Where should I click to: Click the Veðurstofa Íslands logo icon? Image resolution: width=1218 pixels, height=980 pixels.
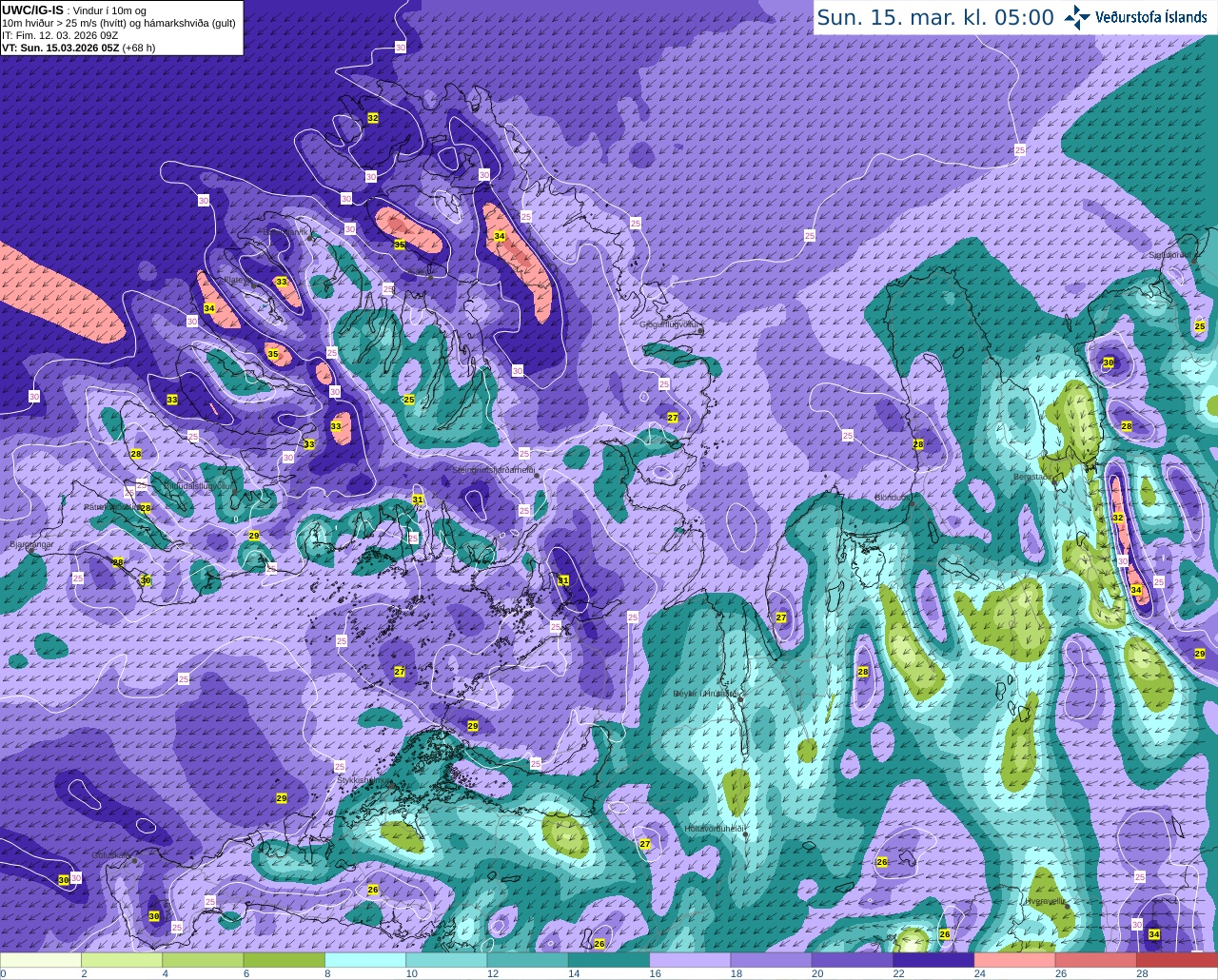pyautogui.click(x=1076, y=17)
